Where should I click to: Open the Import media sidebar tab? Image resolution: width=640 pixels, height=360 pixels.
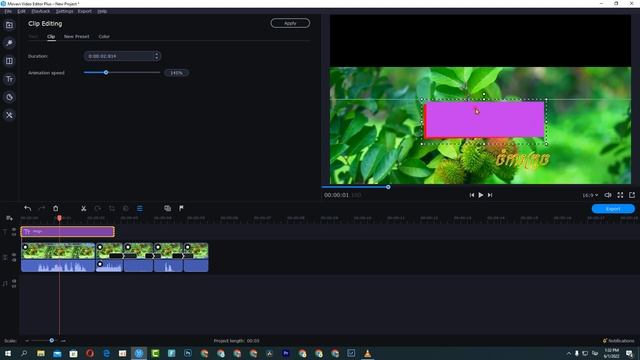(x=9, y=25)
